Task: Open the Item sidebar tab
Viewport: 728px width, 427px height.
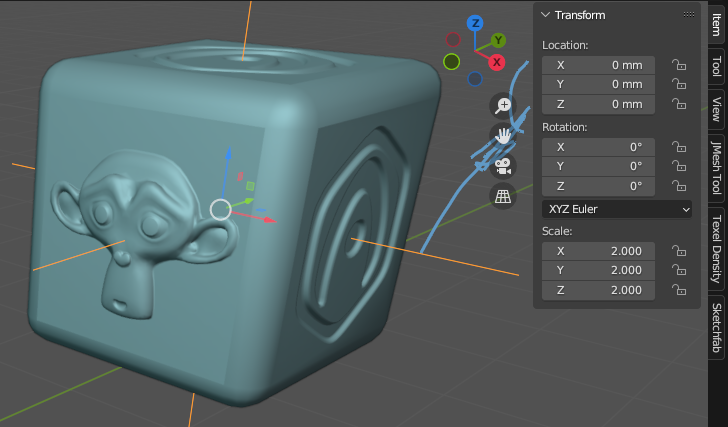Action: (x=716, y=23)
